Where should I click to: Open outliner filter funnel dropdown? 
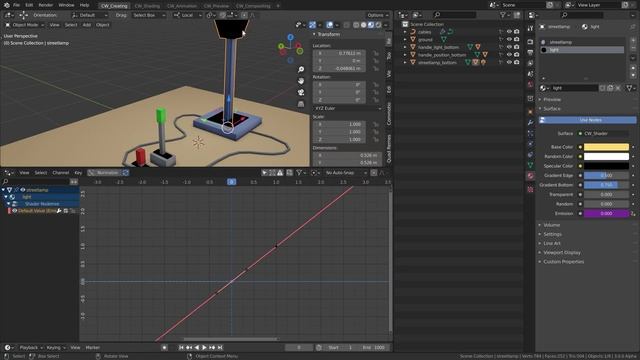tap(505, 15)
